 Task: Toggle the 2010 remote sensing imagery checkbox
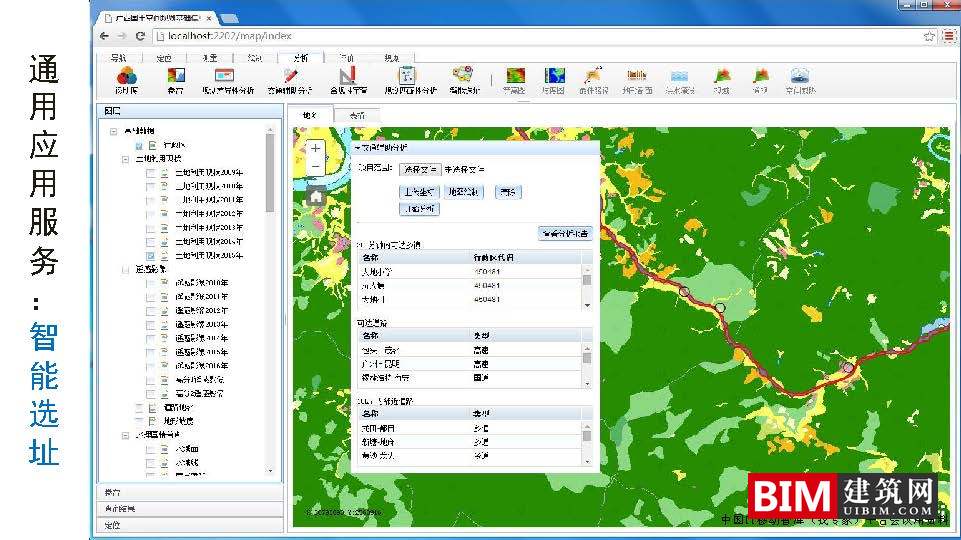coord(151,283)
